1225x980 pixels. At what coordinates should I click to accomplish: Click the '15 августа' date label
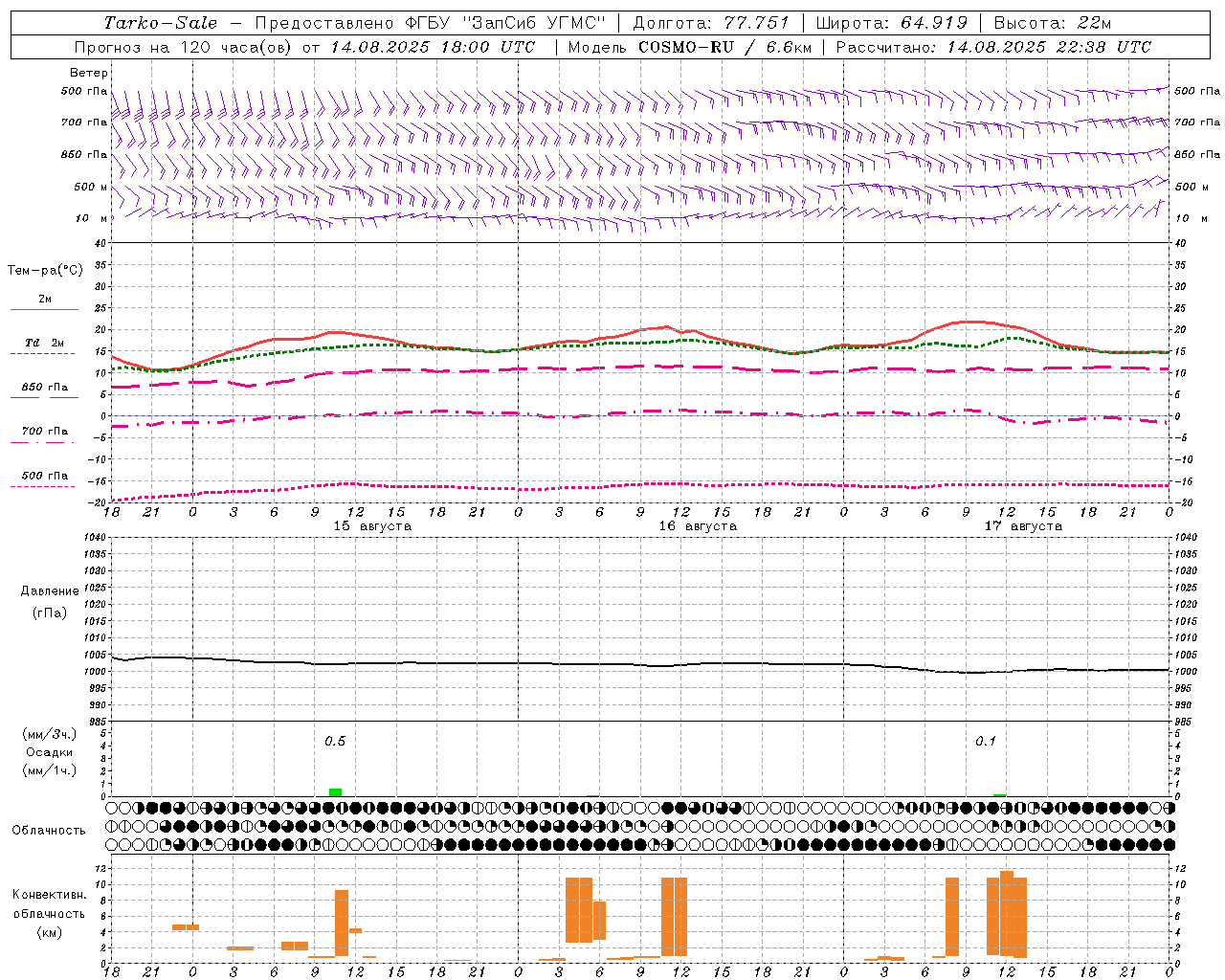pos(372,526)
